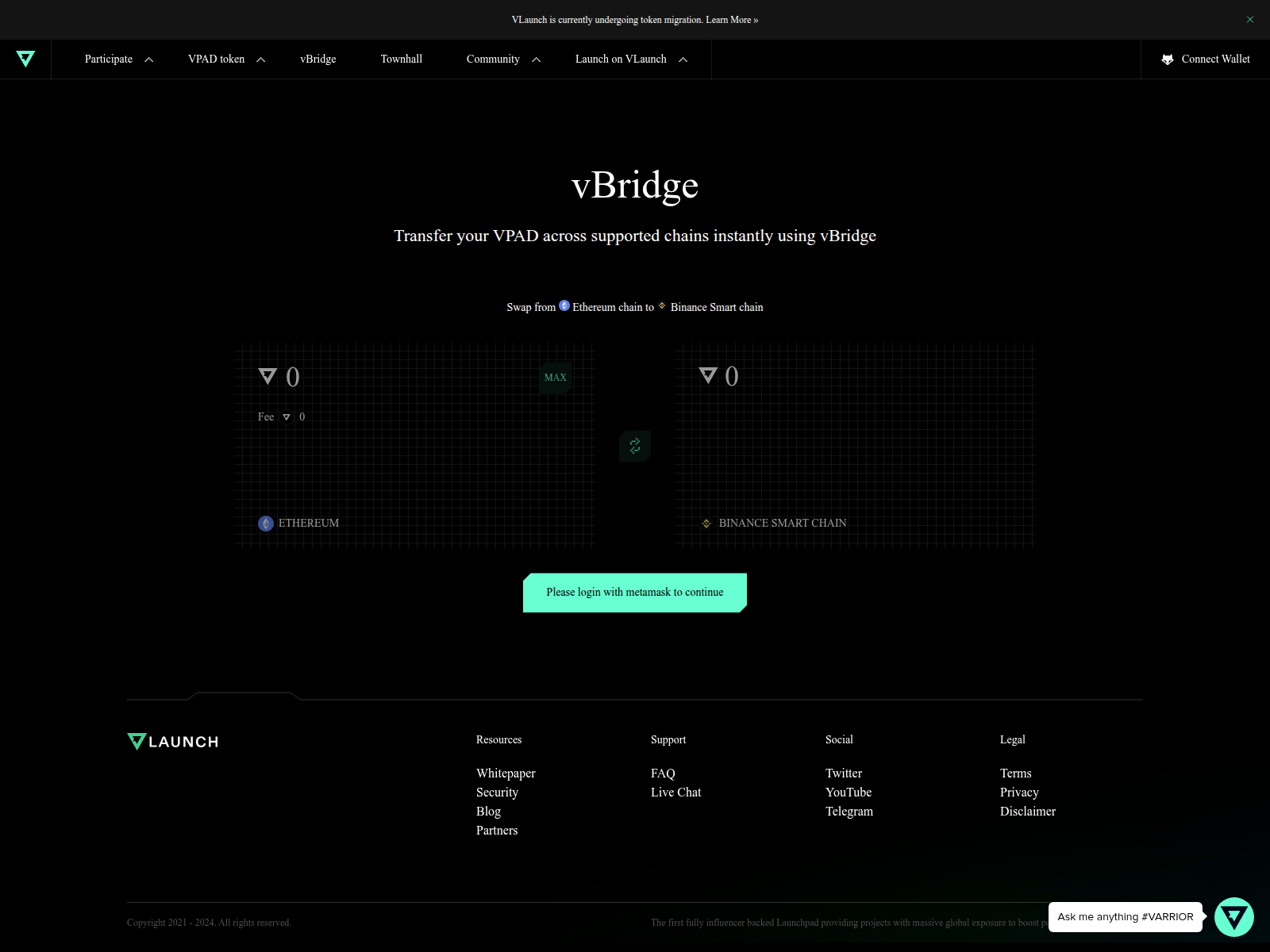Open the Twitter social link

coord(844,773)
